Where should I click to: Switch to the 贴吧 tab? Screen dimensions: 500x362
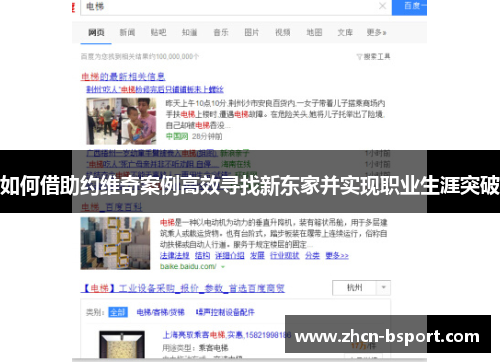click(158, 32)
